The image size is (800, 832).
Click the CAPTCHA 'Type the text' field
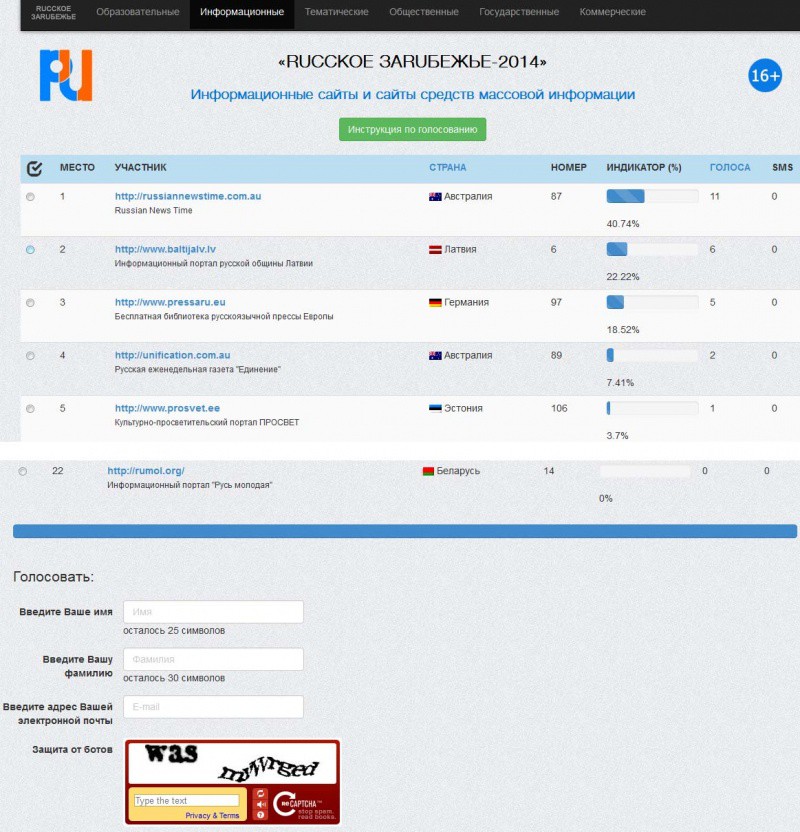pyautogui.click(x=186, y=801)
